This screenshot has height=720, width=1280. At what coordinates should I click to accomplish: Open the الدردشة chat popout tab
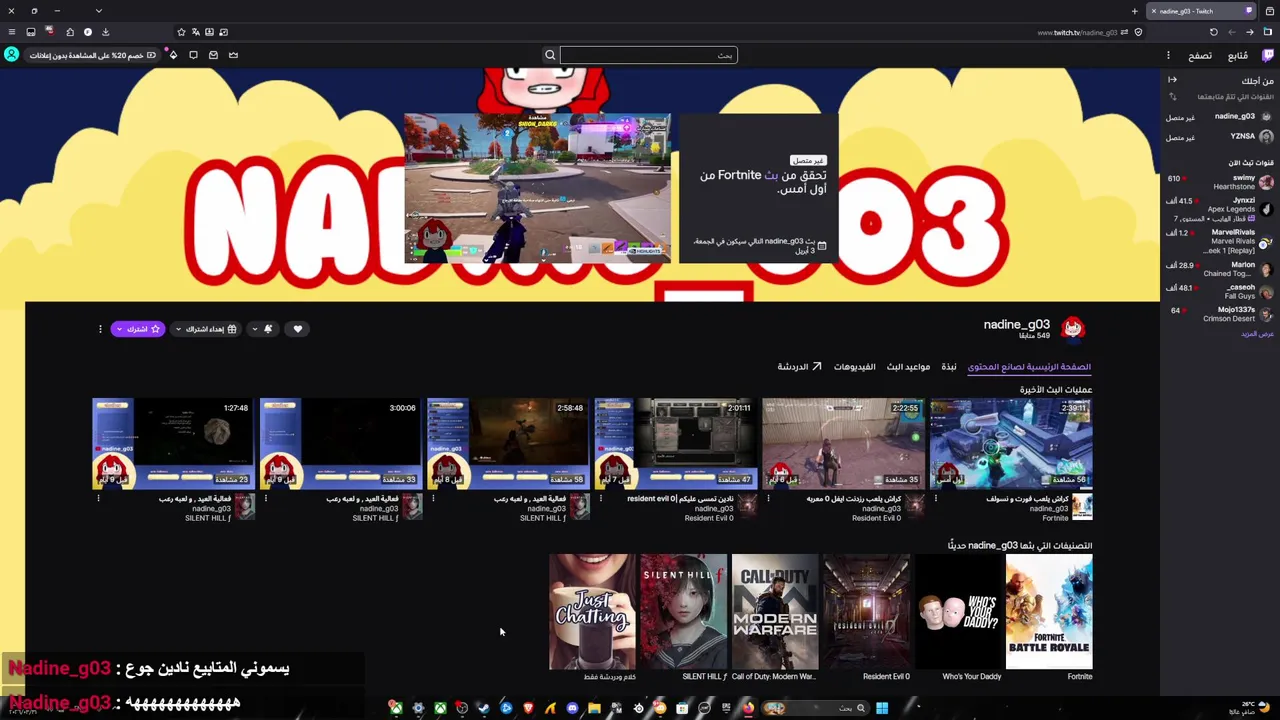(799, 367)
